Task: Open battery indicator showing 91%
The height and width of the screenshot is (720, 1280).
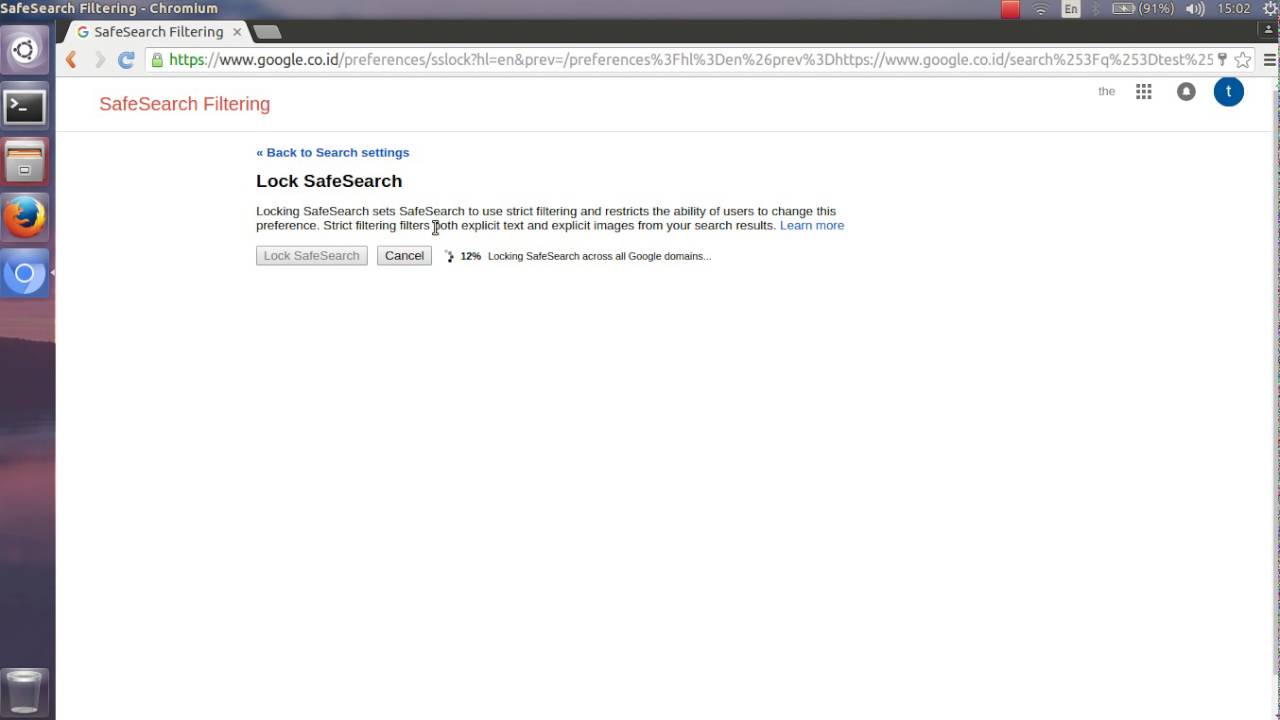Action: 1142,9
